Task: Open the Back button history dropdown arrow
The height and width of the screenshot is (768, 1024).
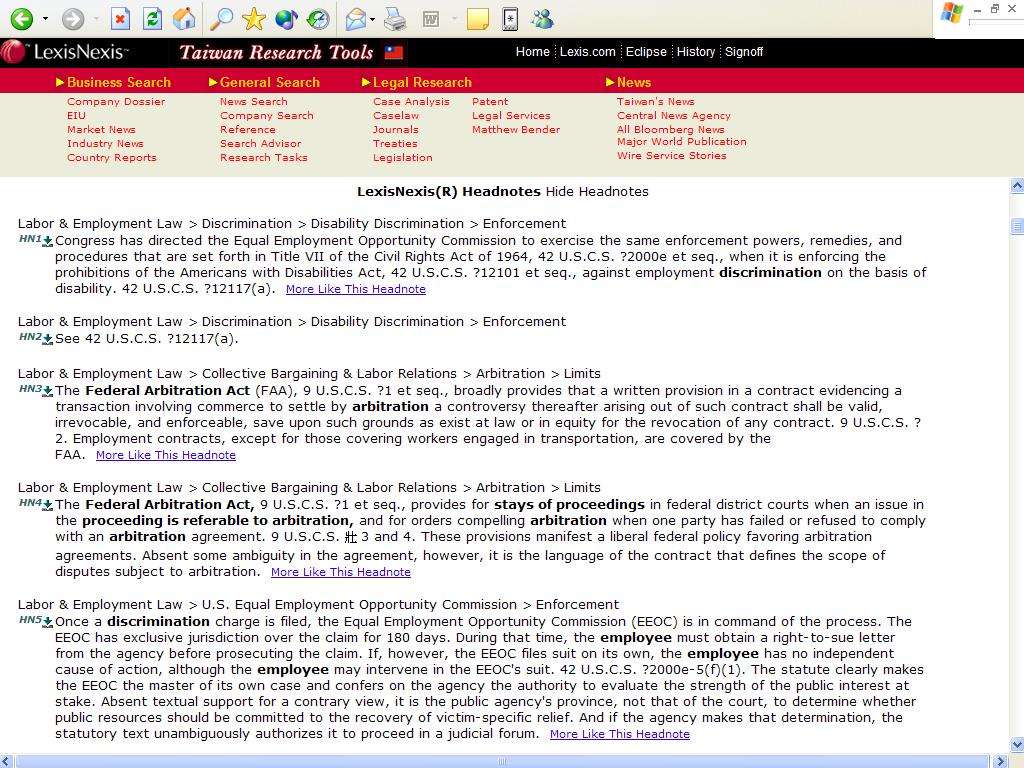Action: coord(45,19)
